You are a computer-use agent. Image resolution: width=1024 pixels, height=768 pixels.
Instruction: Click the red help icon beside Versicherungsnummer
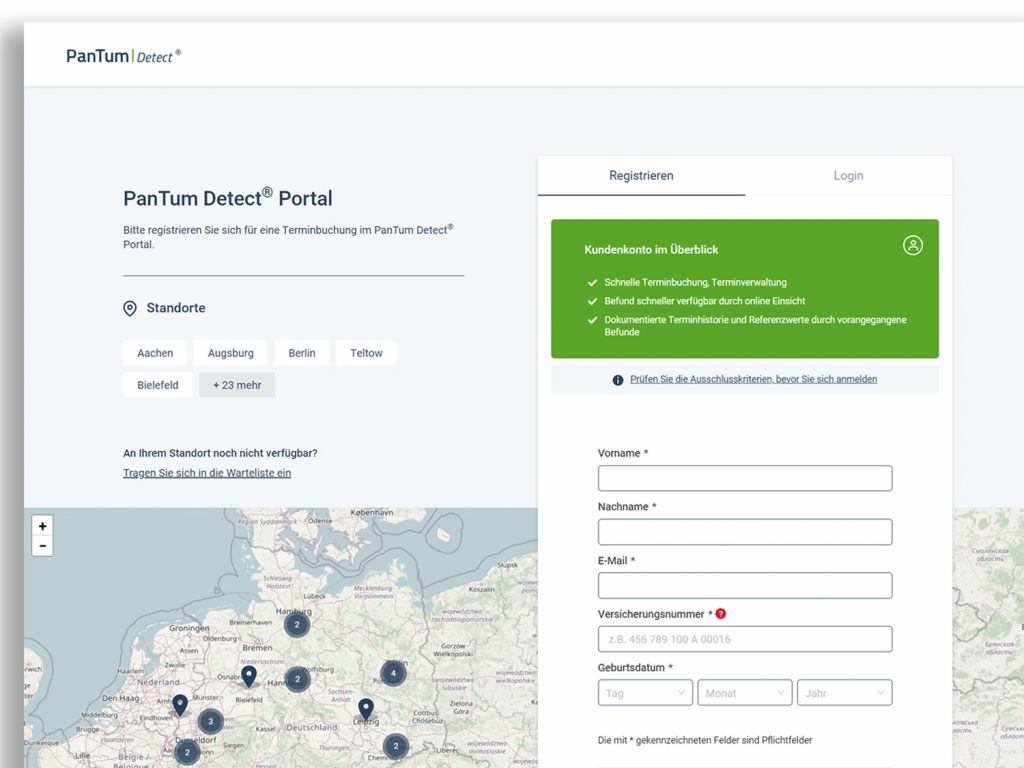[721, 614]
